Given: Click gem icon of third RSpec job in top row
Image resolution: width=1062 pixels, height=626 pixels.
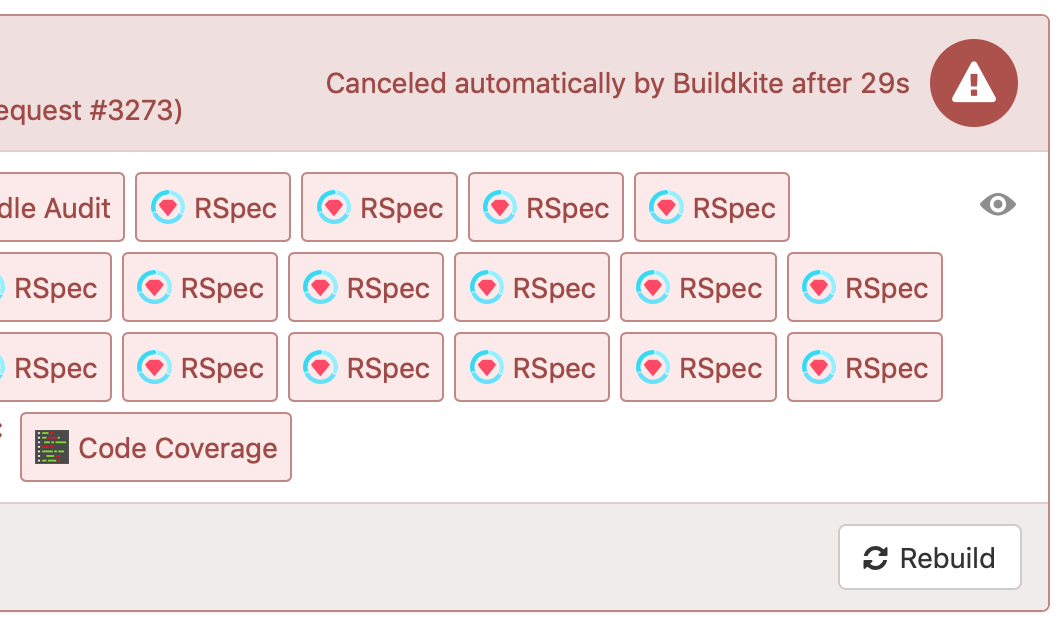Looking at the screenshot, I should [x=500, y=207].
